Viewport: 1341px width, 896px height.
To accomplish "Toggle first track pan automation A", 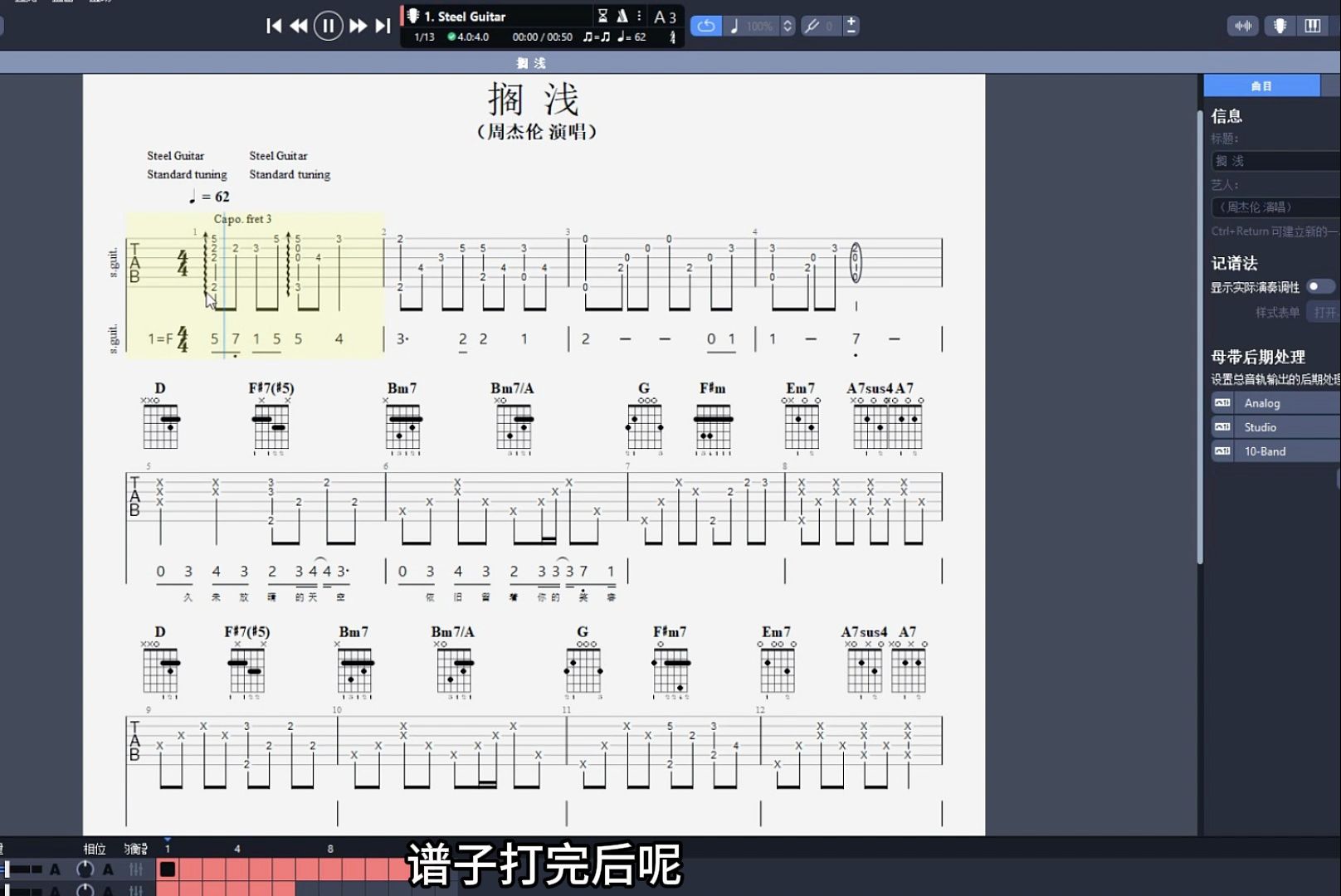I will (108, 869).
